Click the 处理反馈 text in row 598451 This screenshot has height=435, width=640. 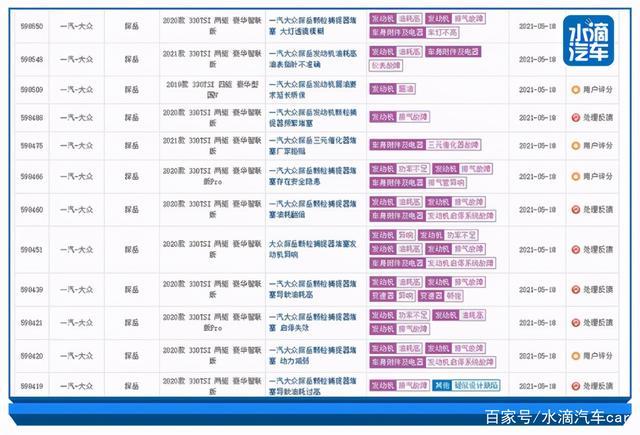(x=598, y=250)
